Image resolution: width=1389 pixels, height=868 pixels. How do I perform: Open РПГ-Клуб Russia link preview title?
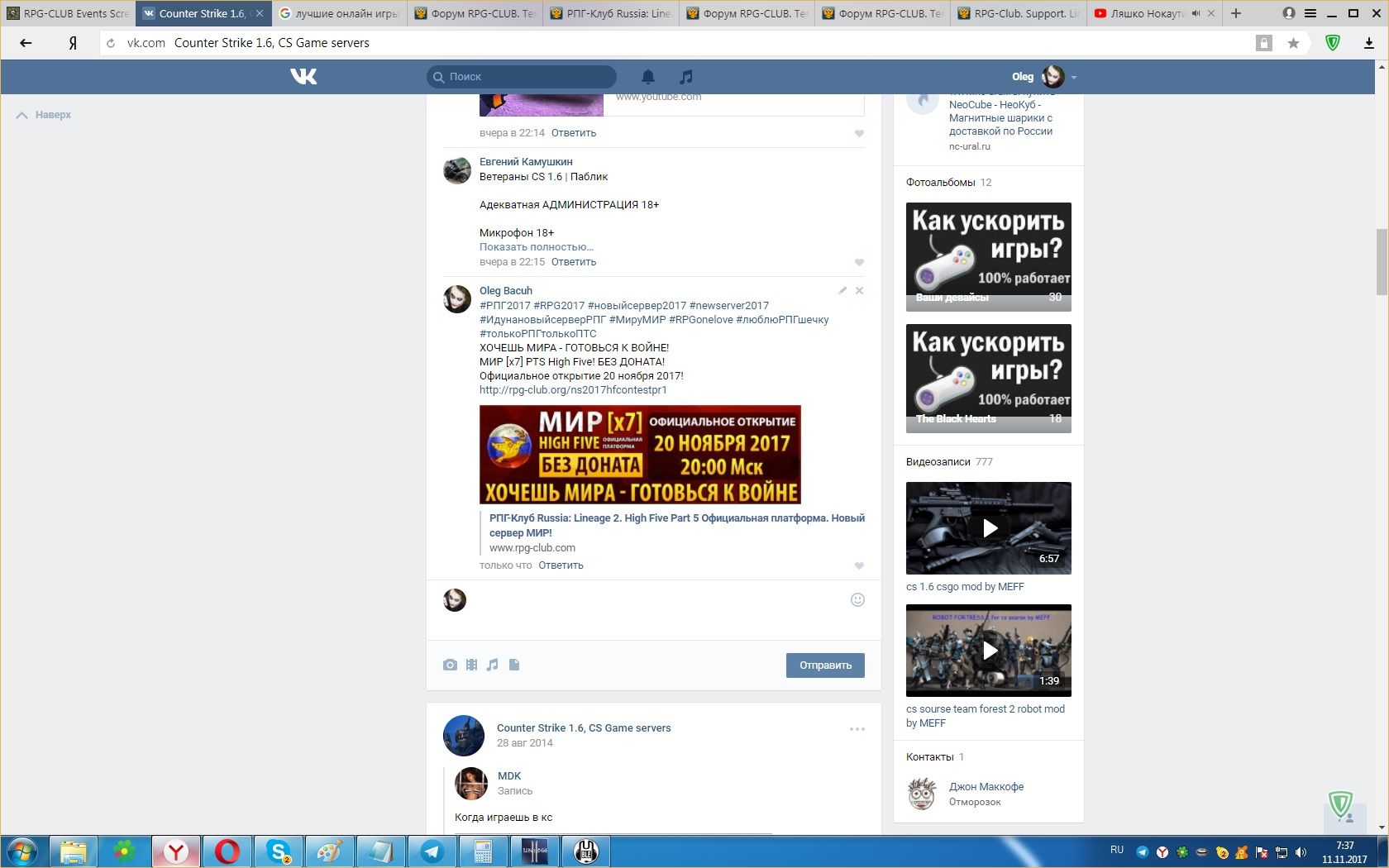[x=677, y=526]
